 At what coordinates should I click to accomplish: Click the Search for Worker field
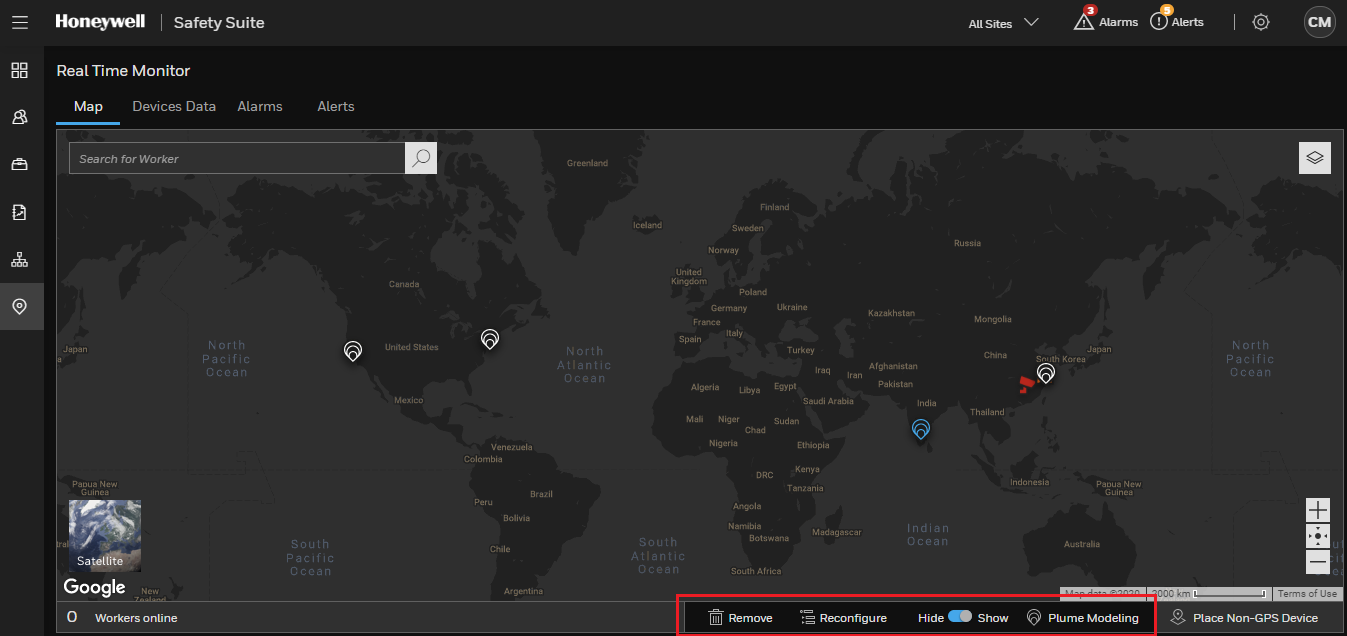(x=237, y=158)
